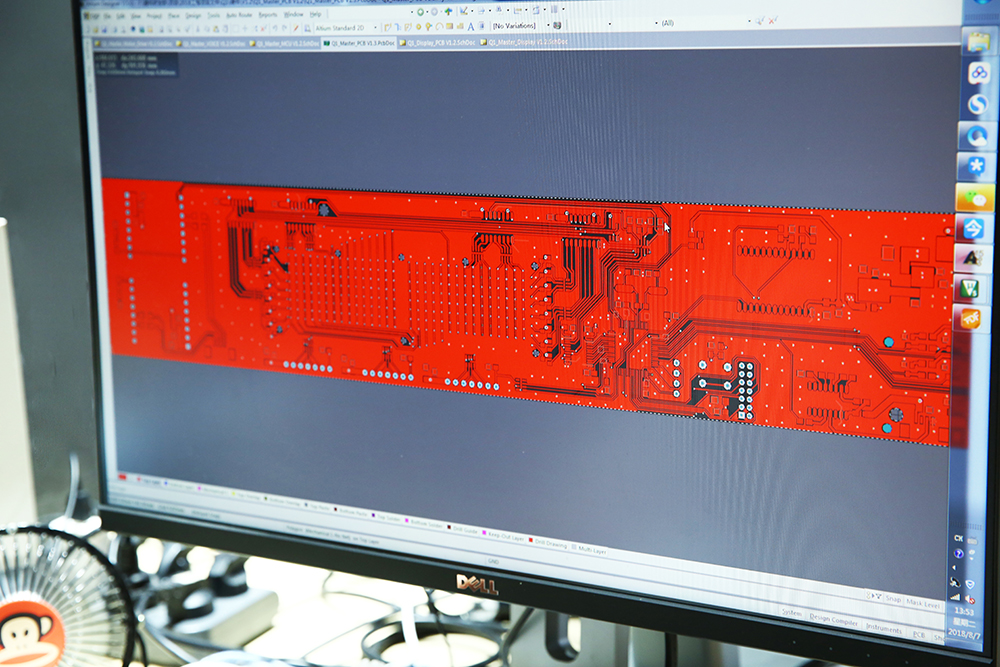
Task: Click the red layer color swatch
Action: 123,477
